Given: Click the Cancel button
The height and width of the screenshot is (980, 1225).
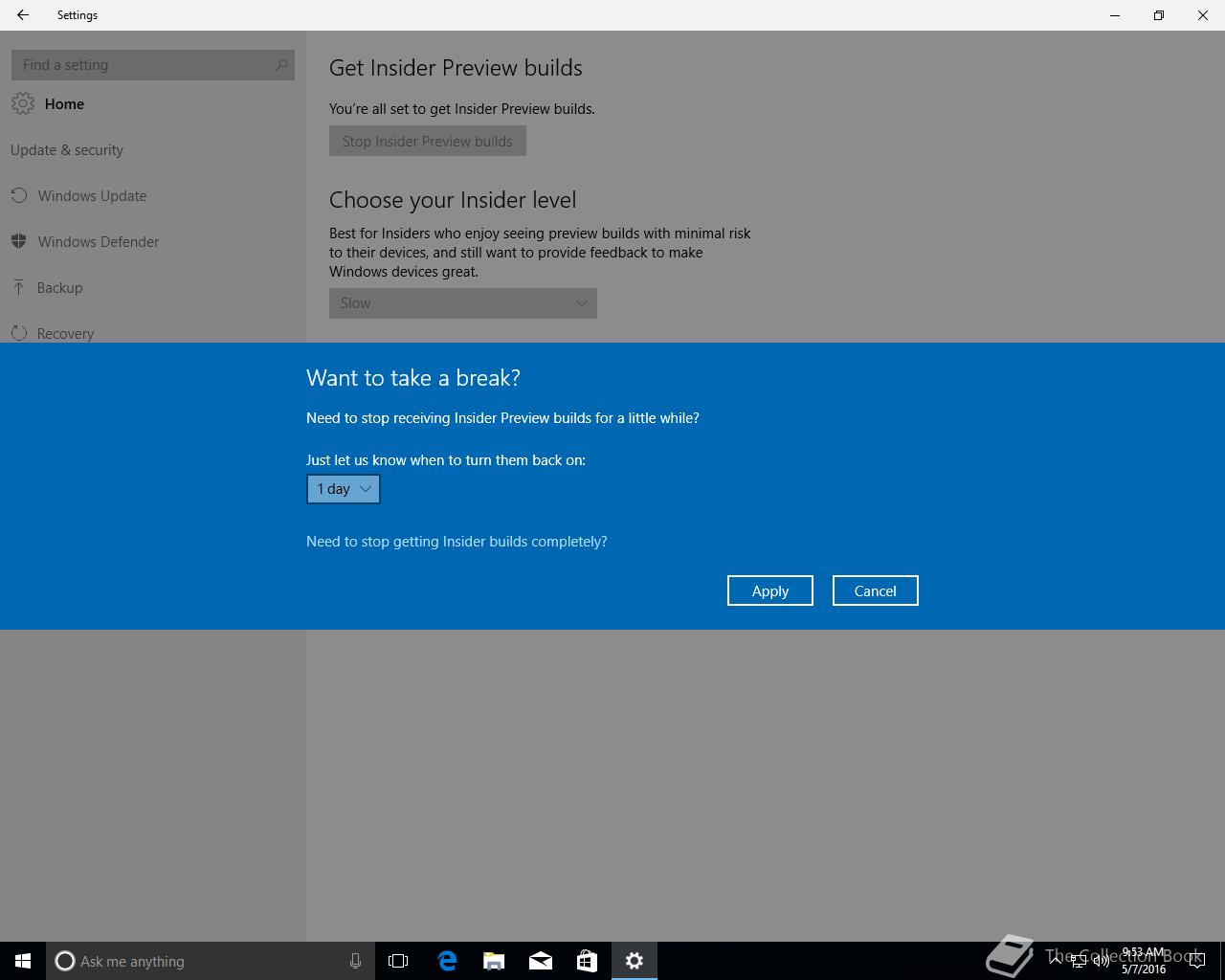Looking at the screenshot, I should coord(876,590).
